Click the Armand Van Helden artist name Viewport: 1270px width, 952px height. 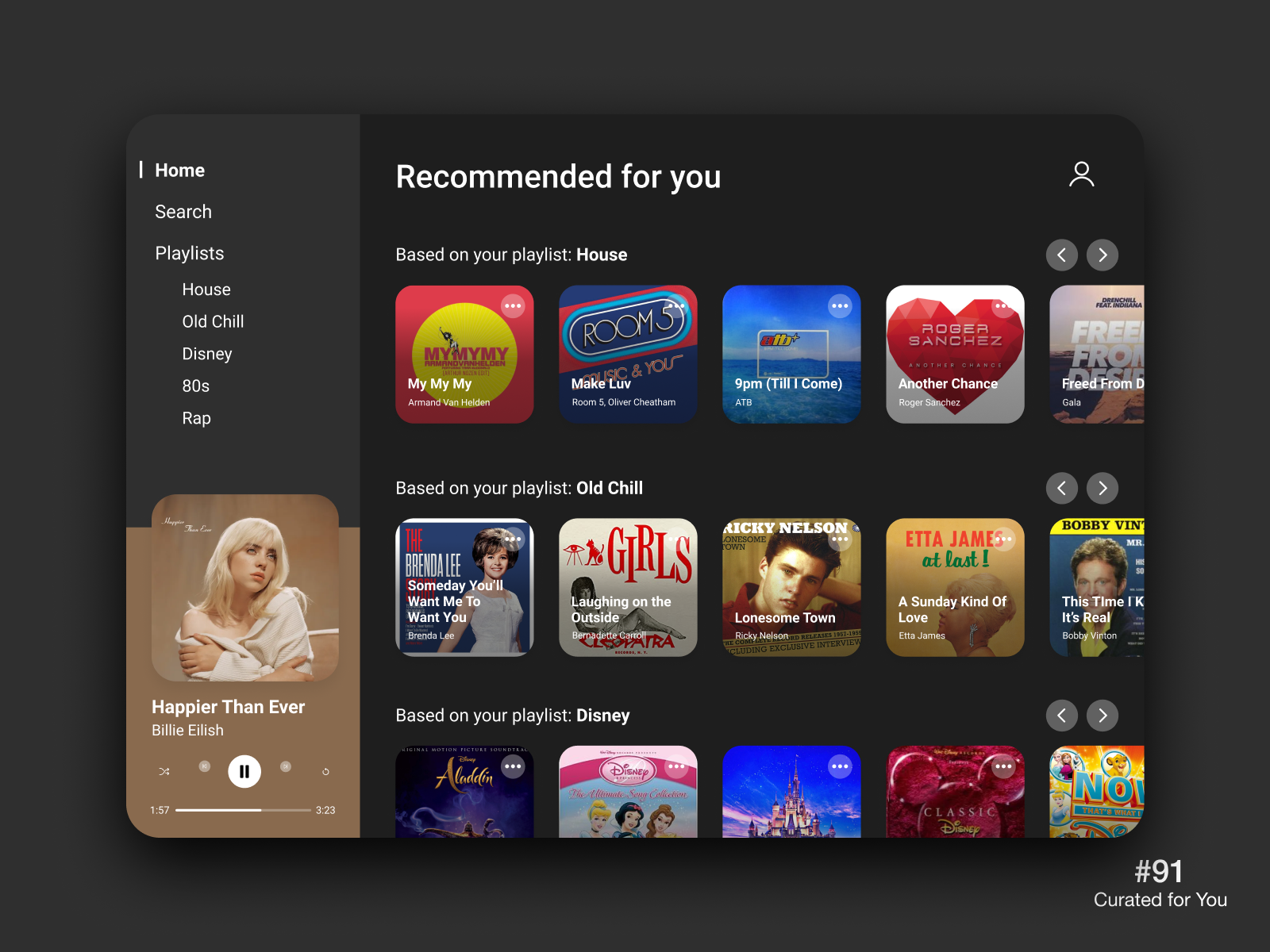pos(449,402)
